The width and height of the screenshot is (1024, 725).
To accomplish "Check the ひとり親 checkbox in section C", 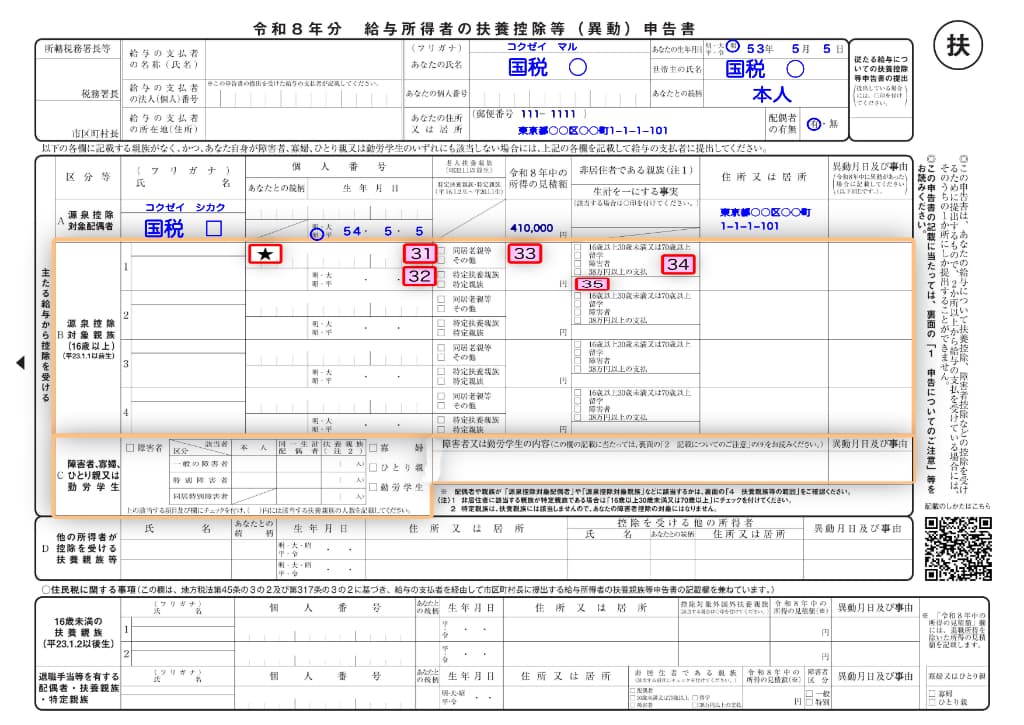I will (373, 467).
